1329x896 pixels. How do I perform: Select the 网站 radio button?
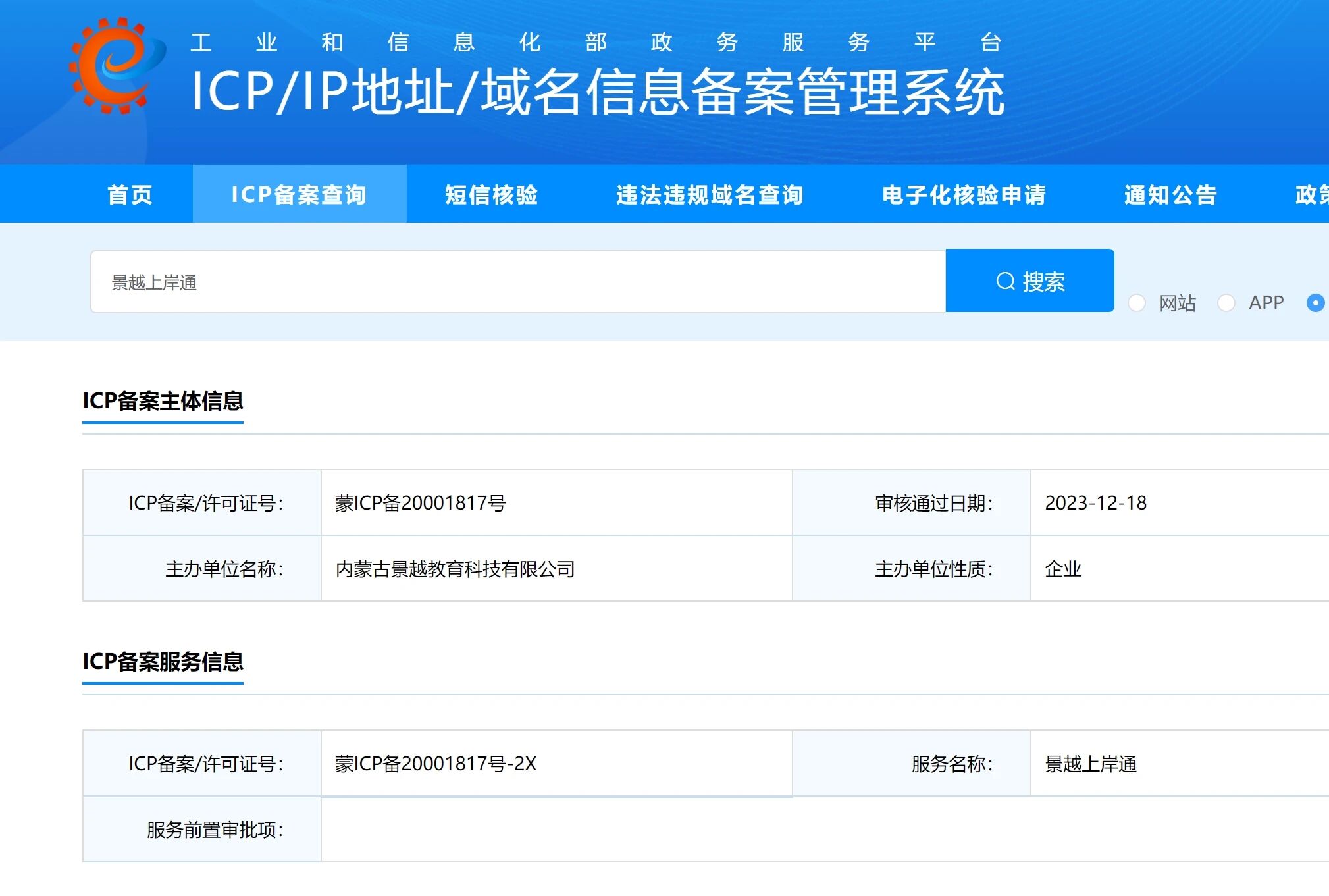(x=1137, y=303)
